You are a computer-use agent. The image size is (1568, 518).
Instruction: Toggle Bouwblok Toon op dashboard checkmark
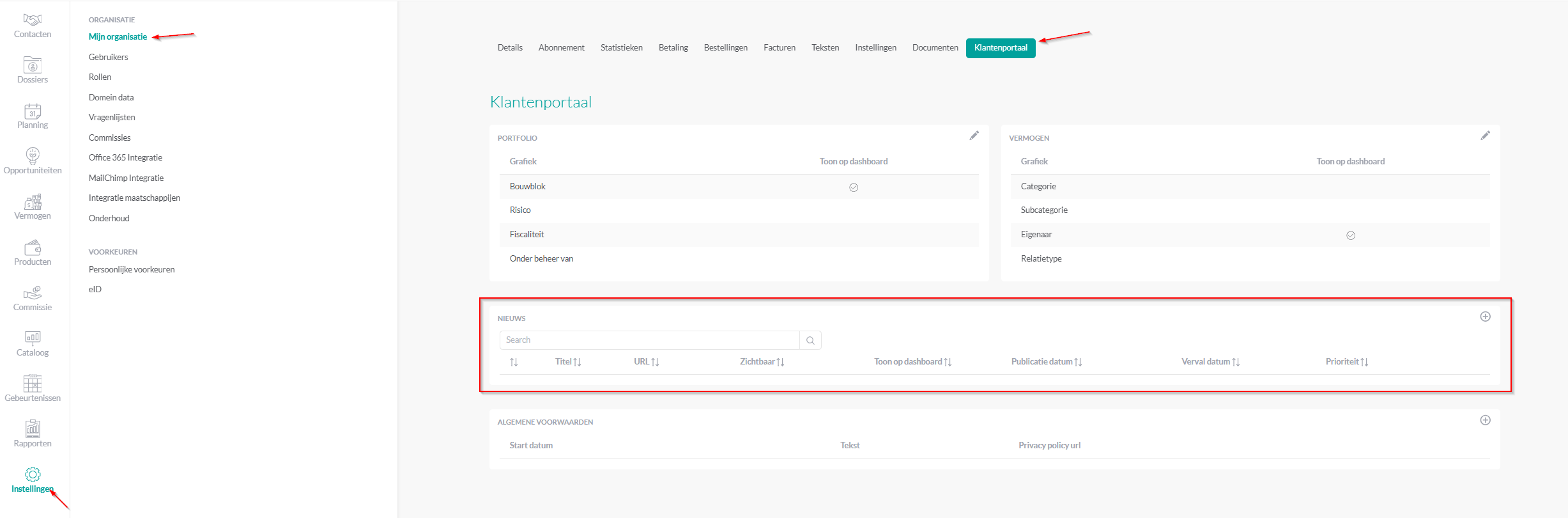[x=854, y=187]
